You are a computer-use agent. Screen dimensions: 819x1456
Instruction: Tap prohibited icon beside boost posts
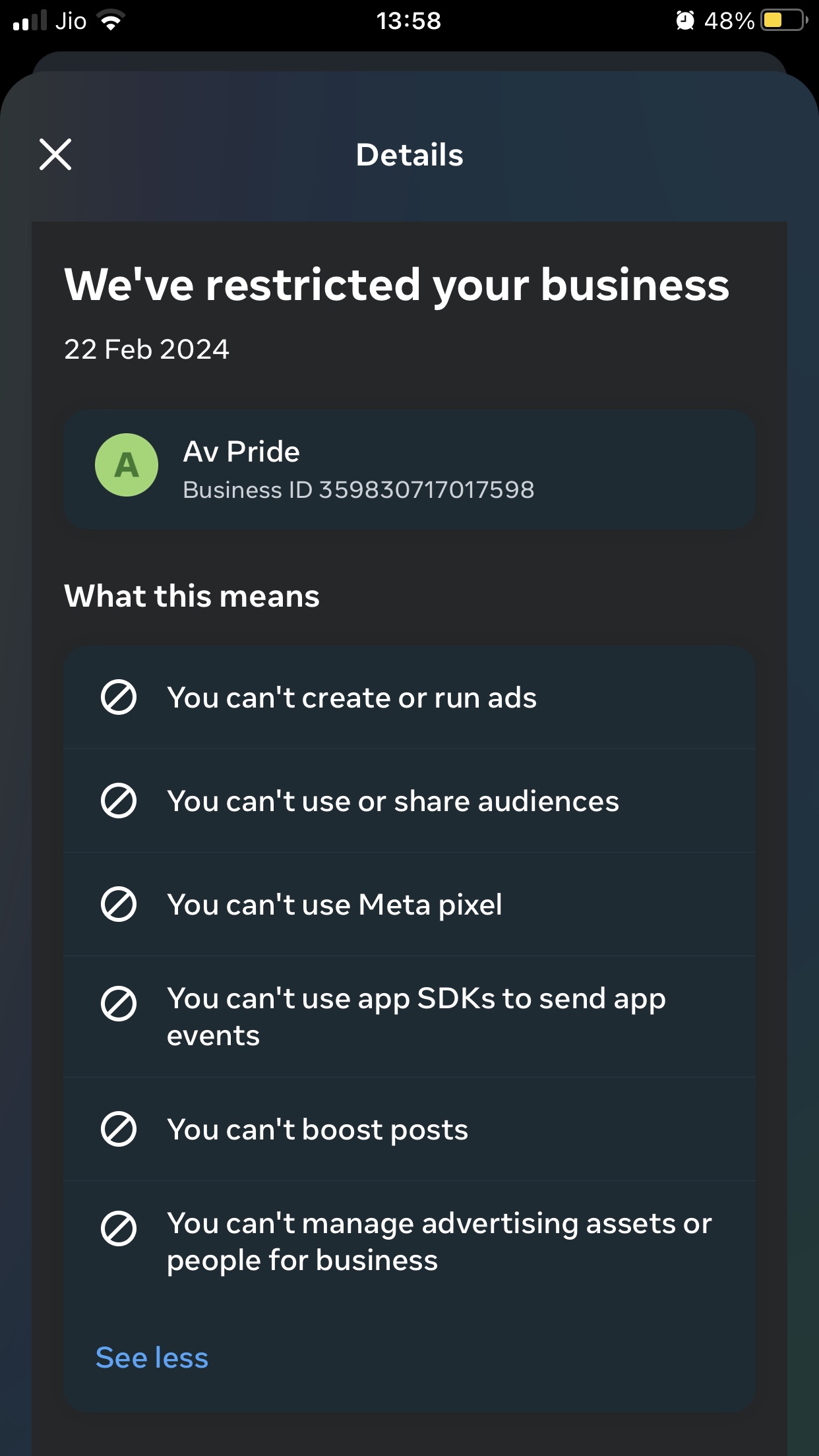pyautogui.click(x=119, y=1129)
